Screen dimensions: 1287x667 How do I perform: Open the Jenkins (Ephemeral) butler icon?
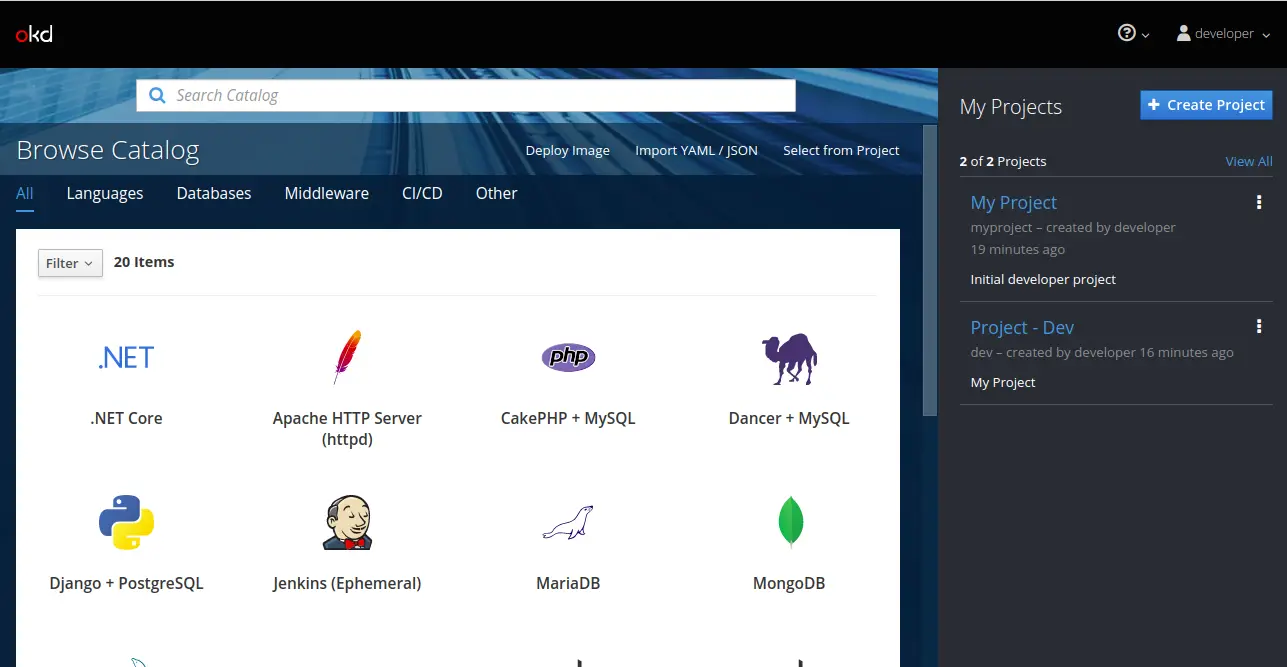coord(347,522)
